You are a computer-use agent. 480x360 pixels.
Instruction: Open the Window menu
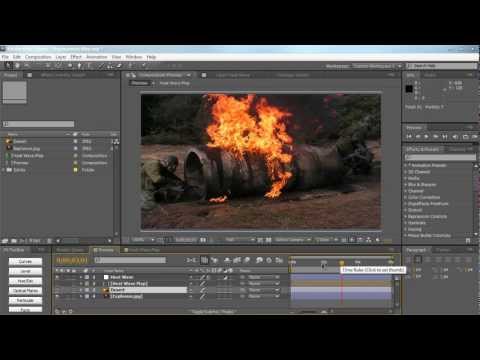[134, 57]
